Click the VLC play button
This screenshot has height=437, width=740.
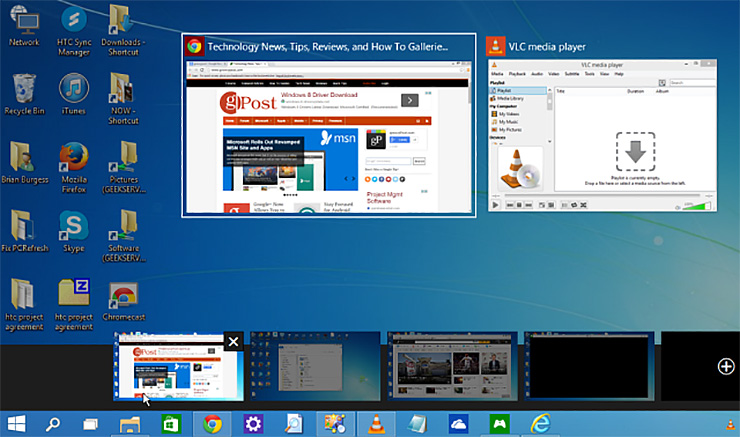point(495,205)
